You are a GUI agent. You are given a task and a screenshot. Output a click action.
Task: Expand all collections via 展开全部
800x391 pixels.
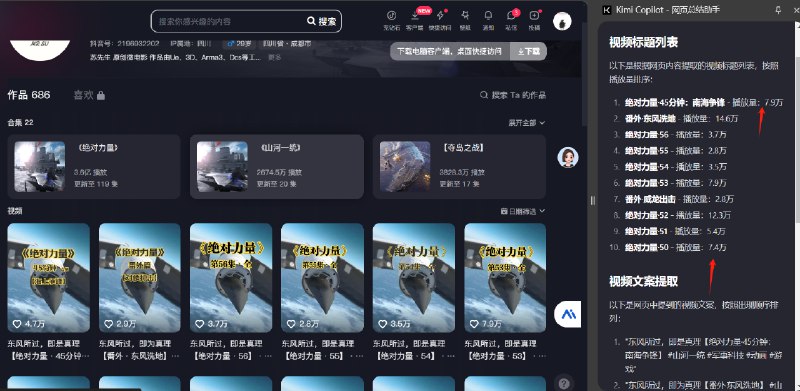526,123
